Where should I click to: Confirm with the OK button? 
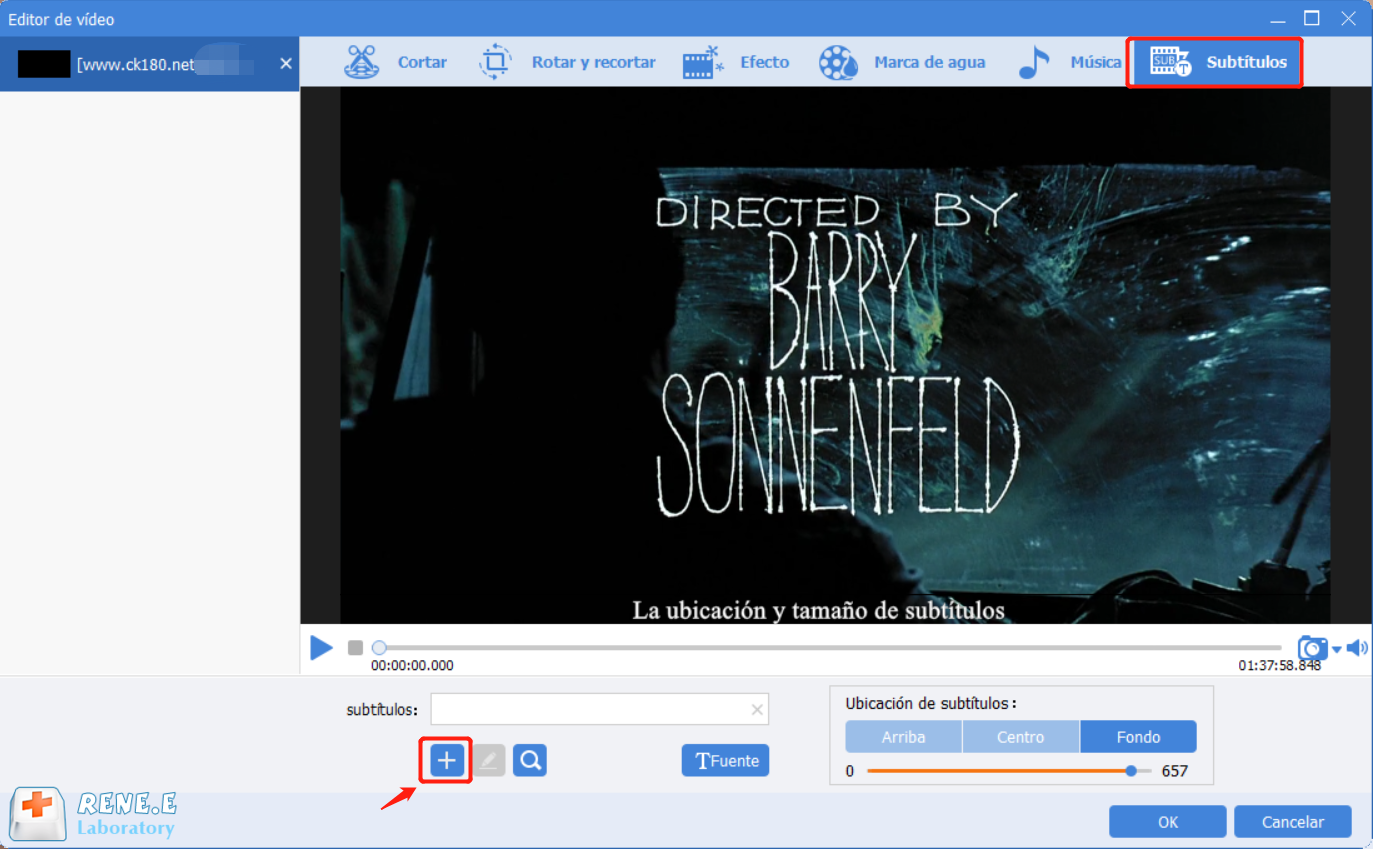pos(1168,822)
